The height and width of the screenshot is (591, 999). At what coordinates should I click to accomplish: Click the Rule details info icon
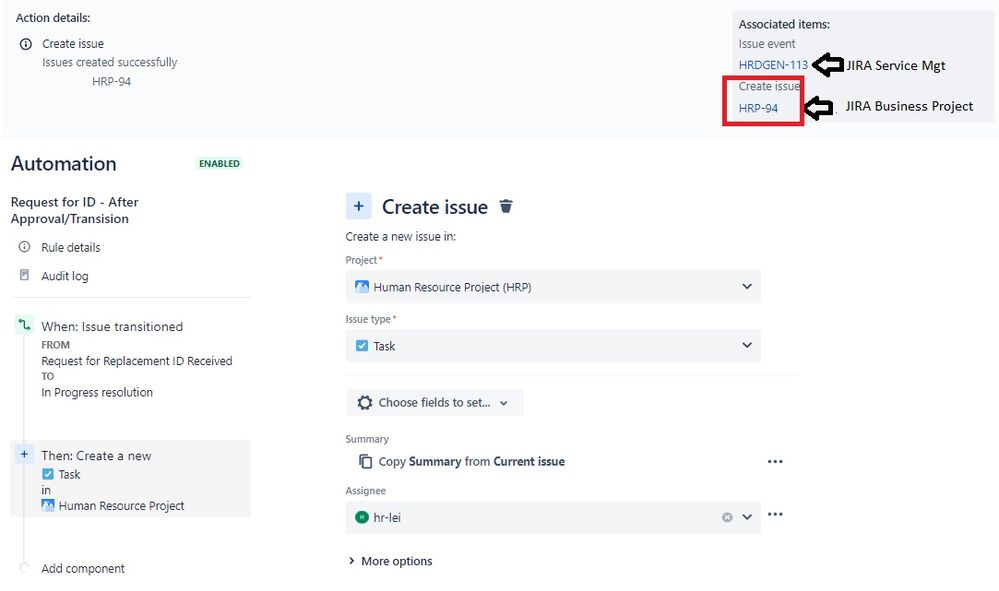24,246
